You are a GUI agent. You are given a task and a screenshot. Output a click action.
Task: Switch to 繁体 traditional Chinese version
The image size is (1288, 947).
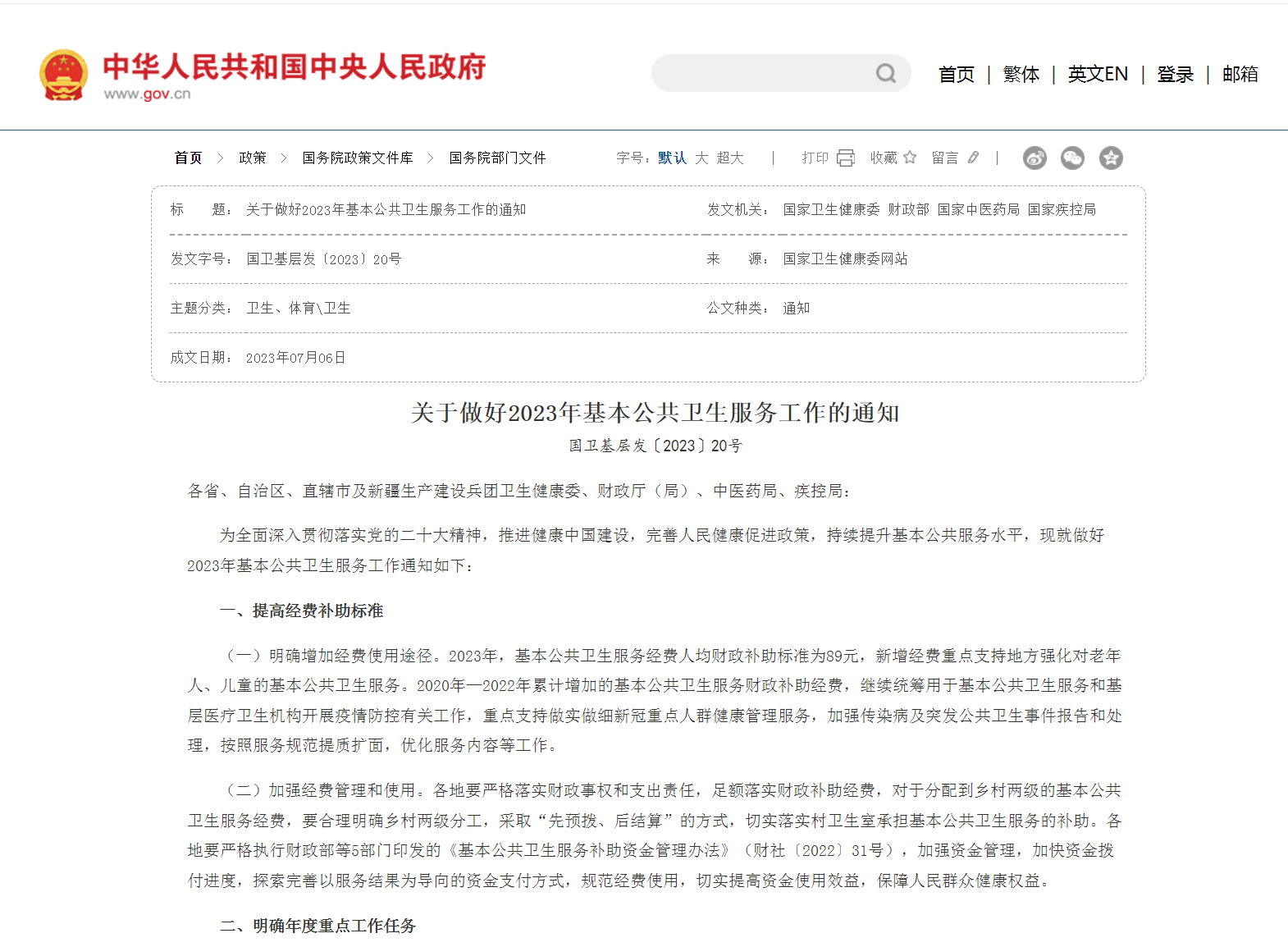[x=1021, y=75]
